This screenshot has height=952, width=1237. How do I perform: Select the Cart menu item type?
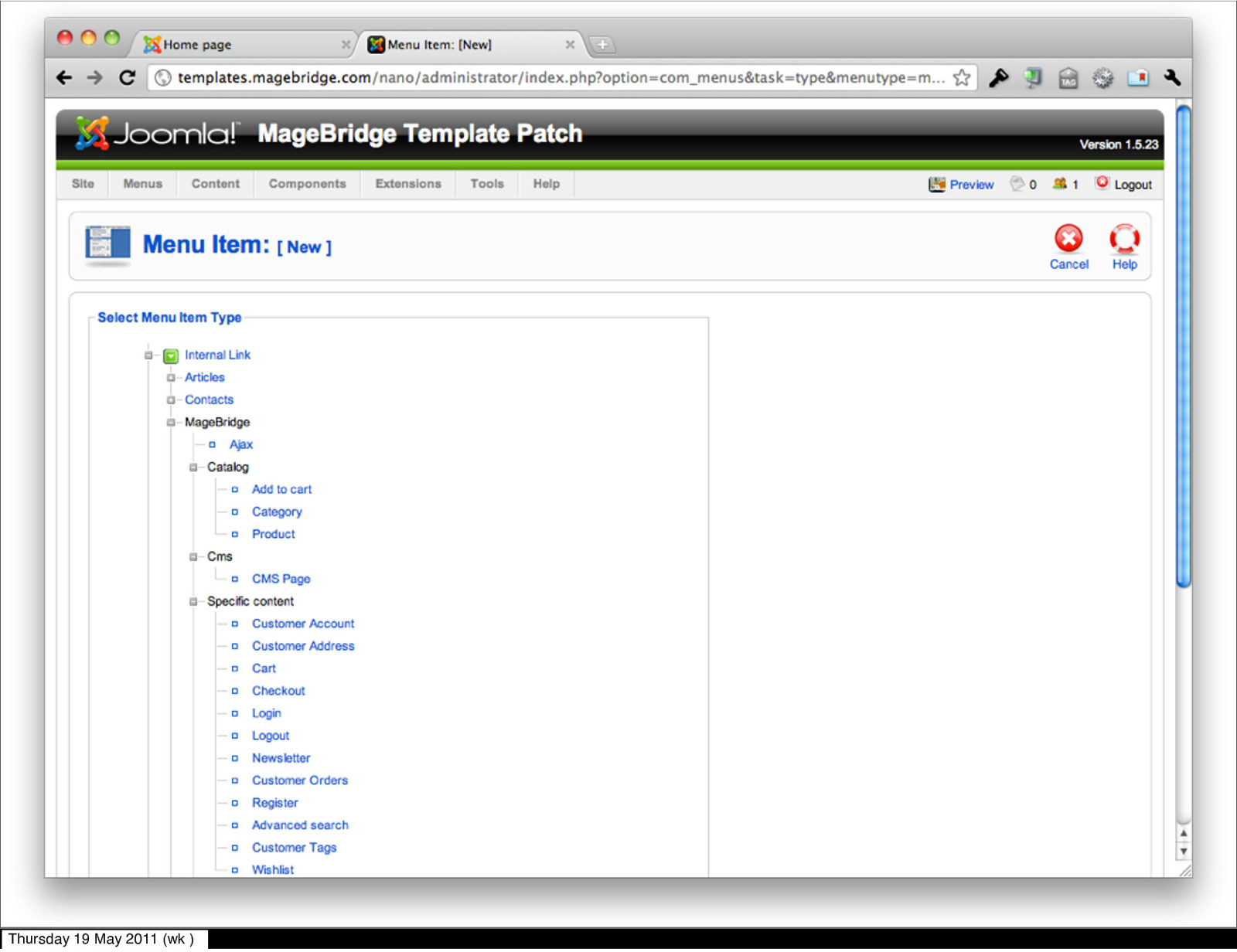point(264,669)
